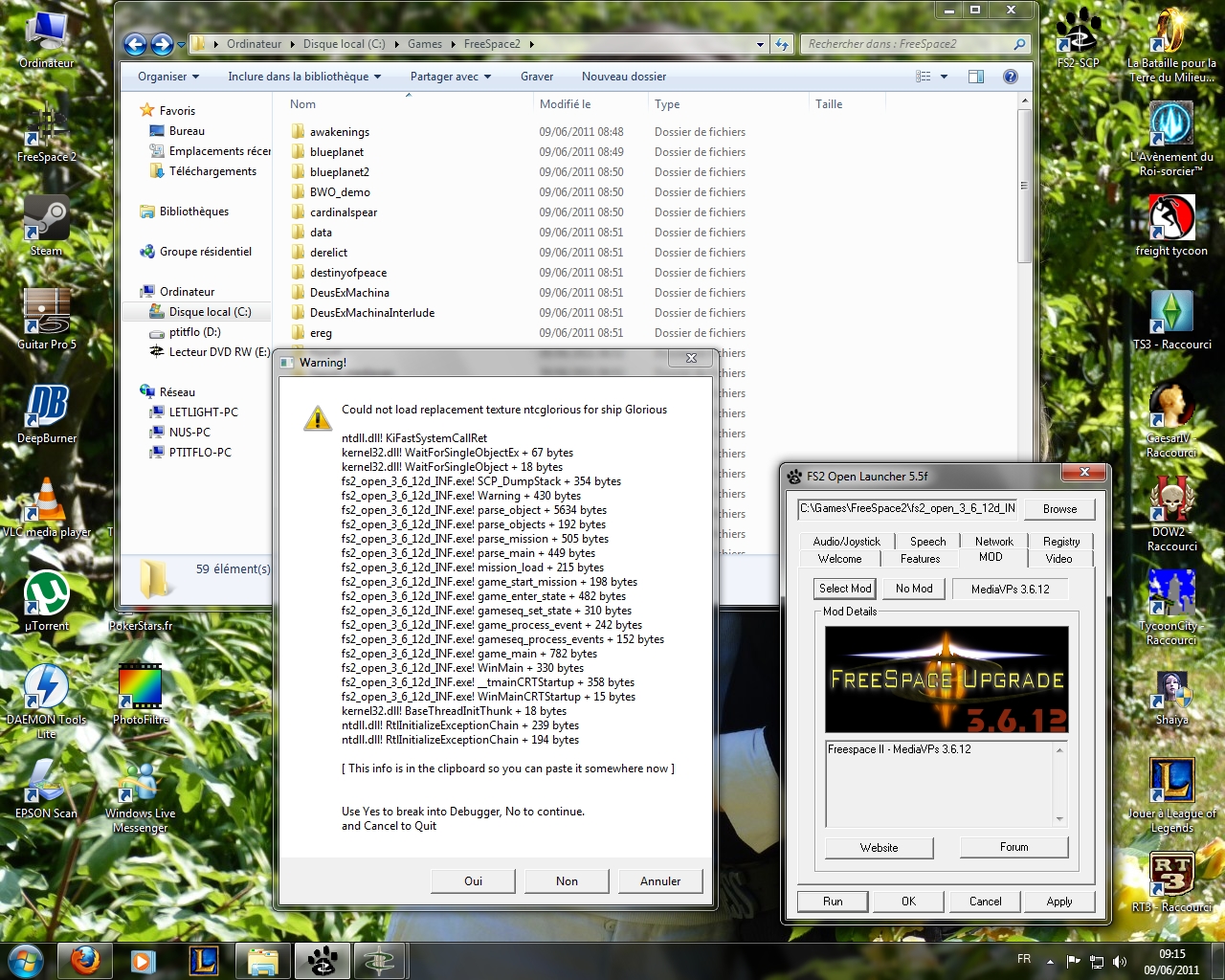Viewport: 1225px width, 980px height.
Task: Launch the TycoonCity - Raccourci desktop shortcut
Action: (x=1171, y=609)
